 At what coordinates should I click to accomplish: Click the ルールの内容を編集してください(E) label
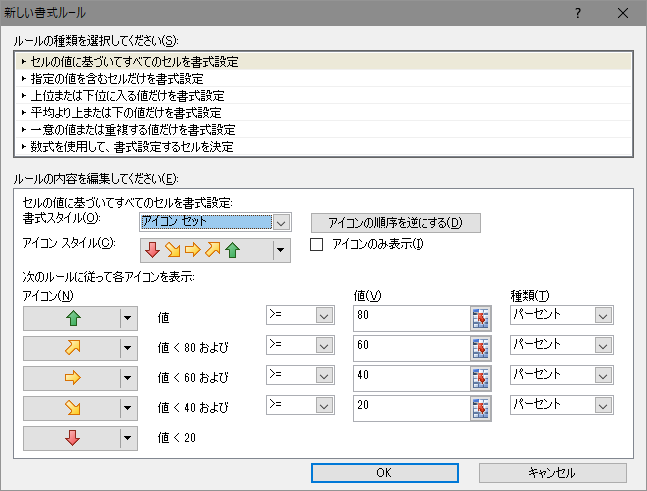point(96,179)
